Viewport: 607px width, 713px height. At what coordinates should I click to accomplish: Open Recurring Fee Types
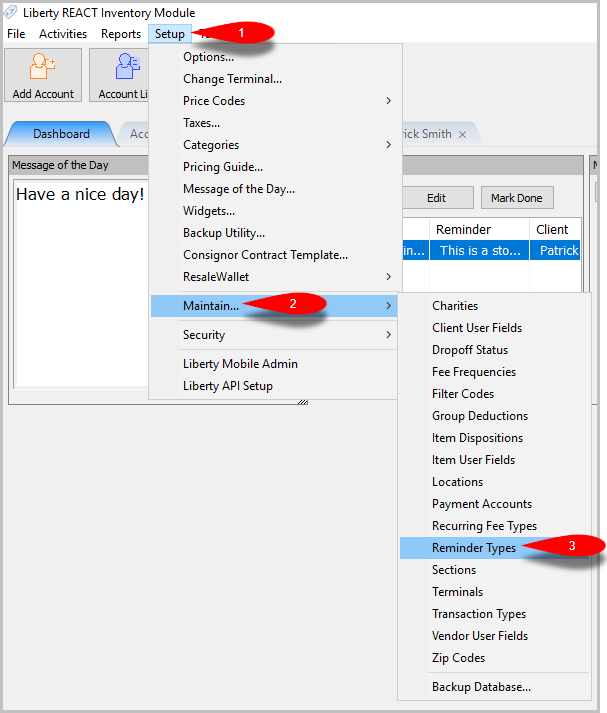484,526
